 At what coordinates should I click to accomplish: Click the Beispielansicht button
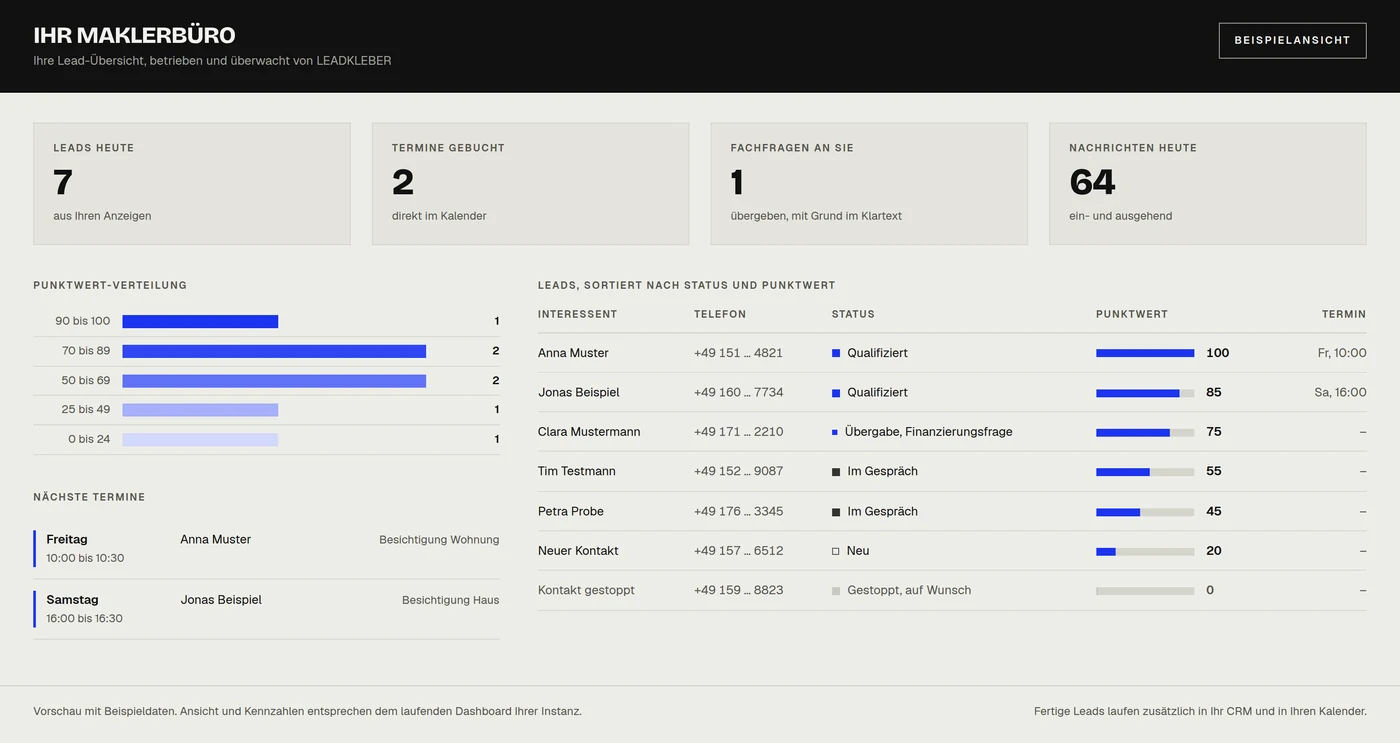tap(1292, 40)
